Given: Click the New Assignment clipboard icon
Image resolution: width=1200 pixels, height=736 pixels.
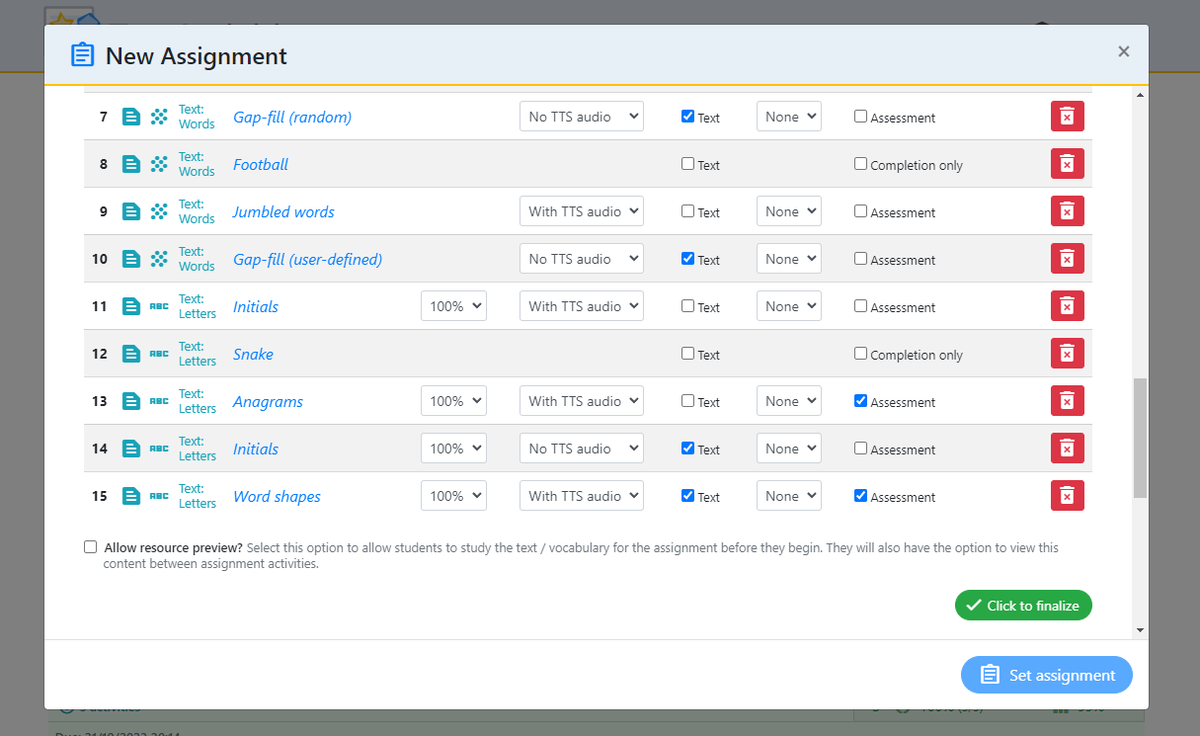Looking at the screenshot, I should (82, 55).
